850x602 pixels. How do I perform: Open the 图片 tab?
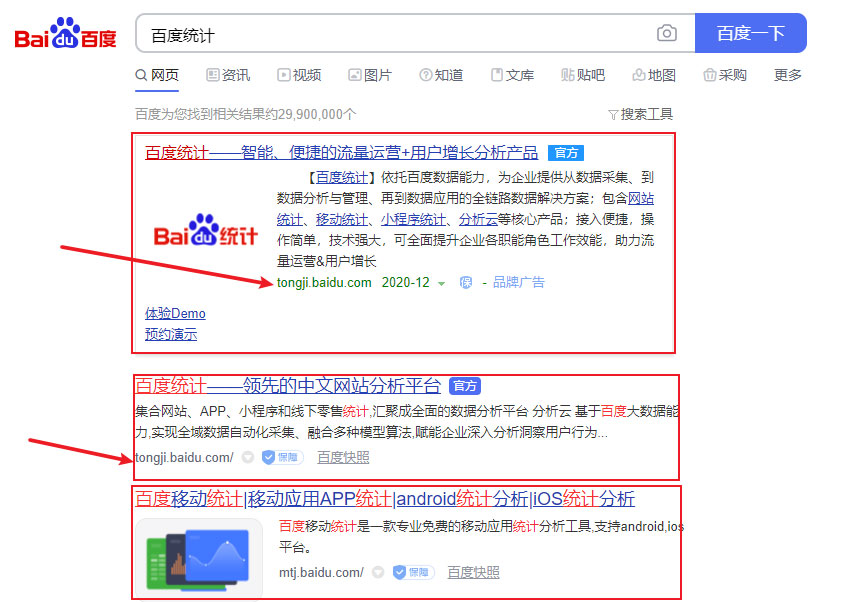pyautogui.click(x=370, y=75)
